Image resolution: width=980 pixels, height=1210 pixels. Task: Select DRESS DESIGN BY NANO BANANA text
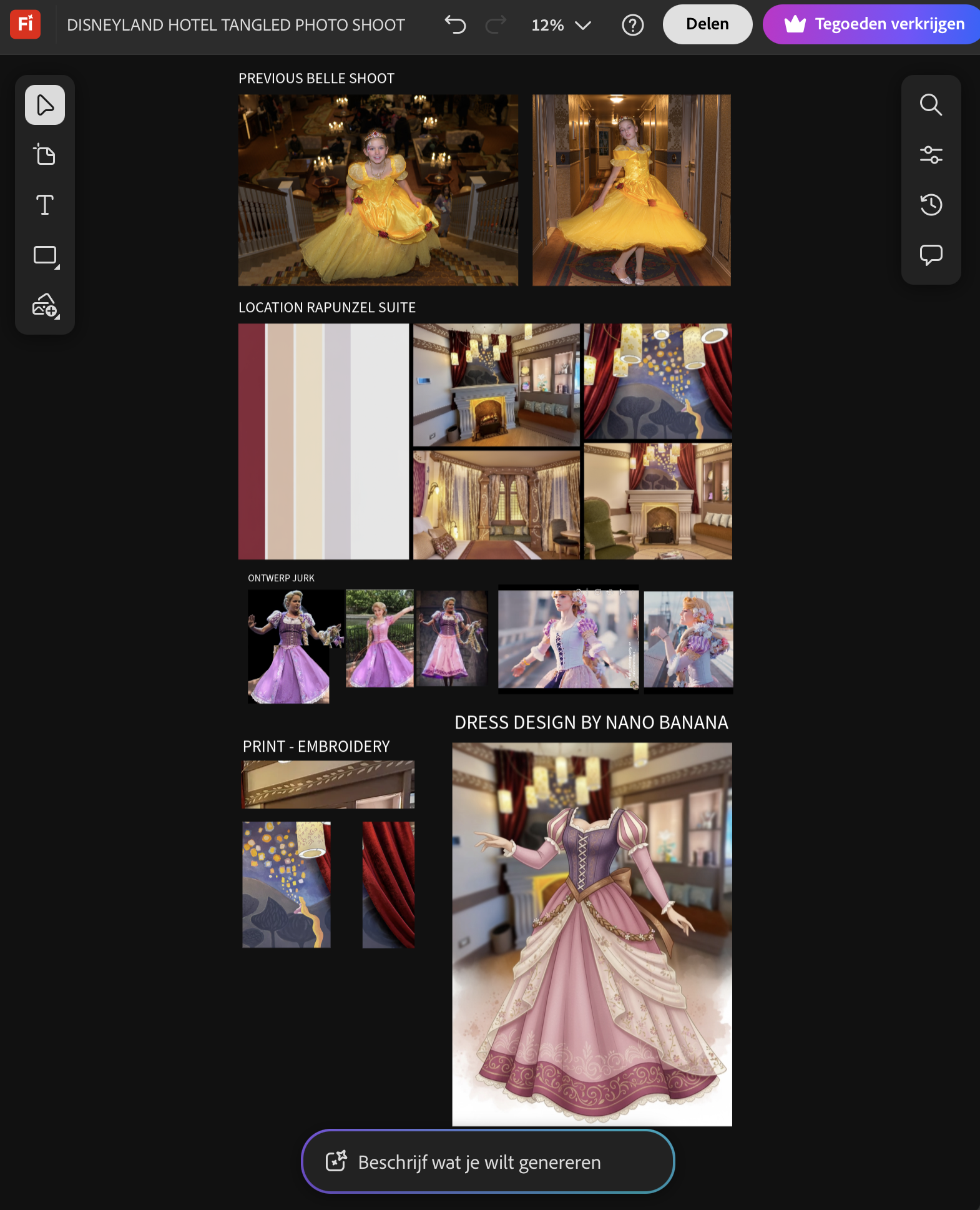[x=591, y=723]
